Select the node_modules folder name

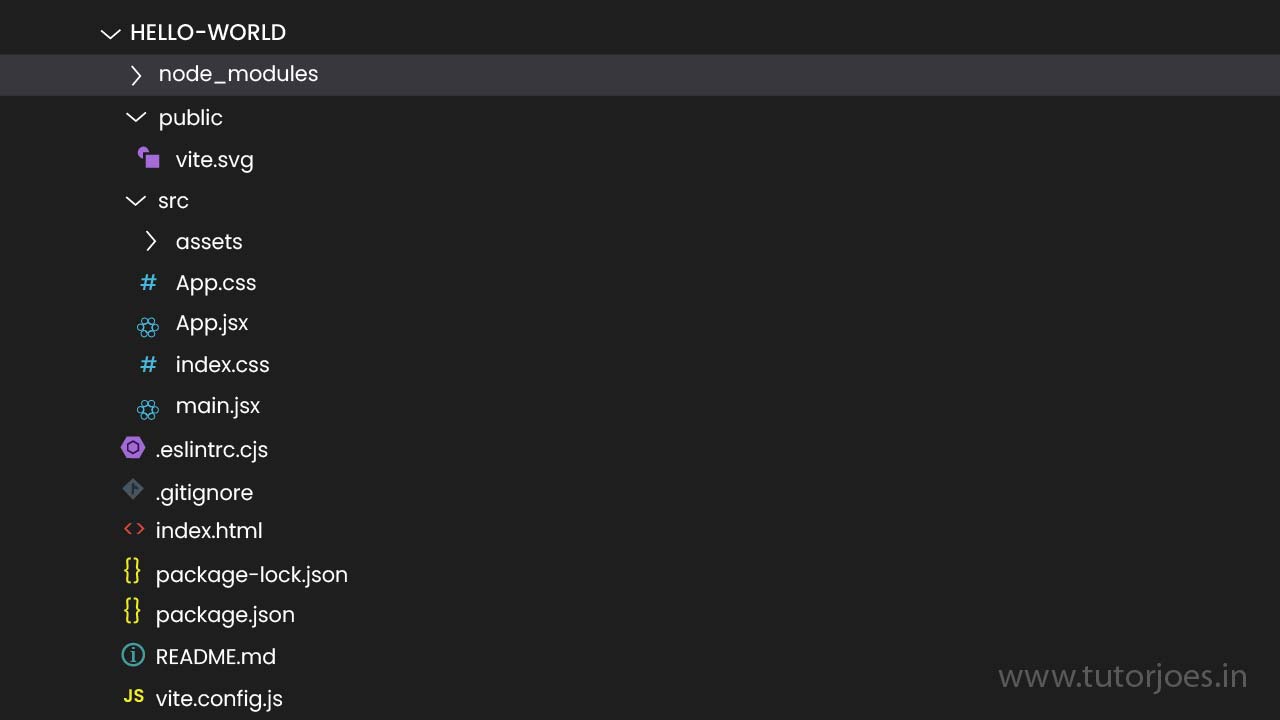(x=238, y=74)
